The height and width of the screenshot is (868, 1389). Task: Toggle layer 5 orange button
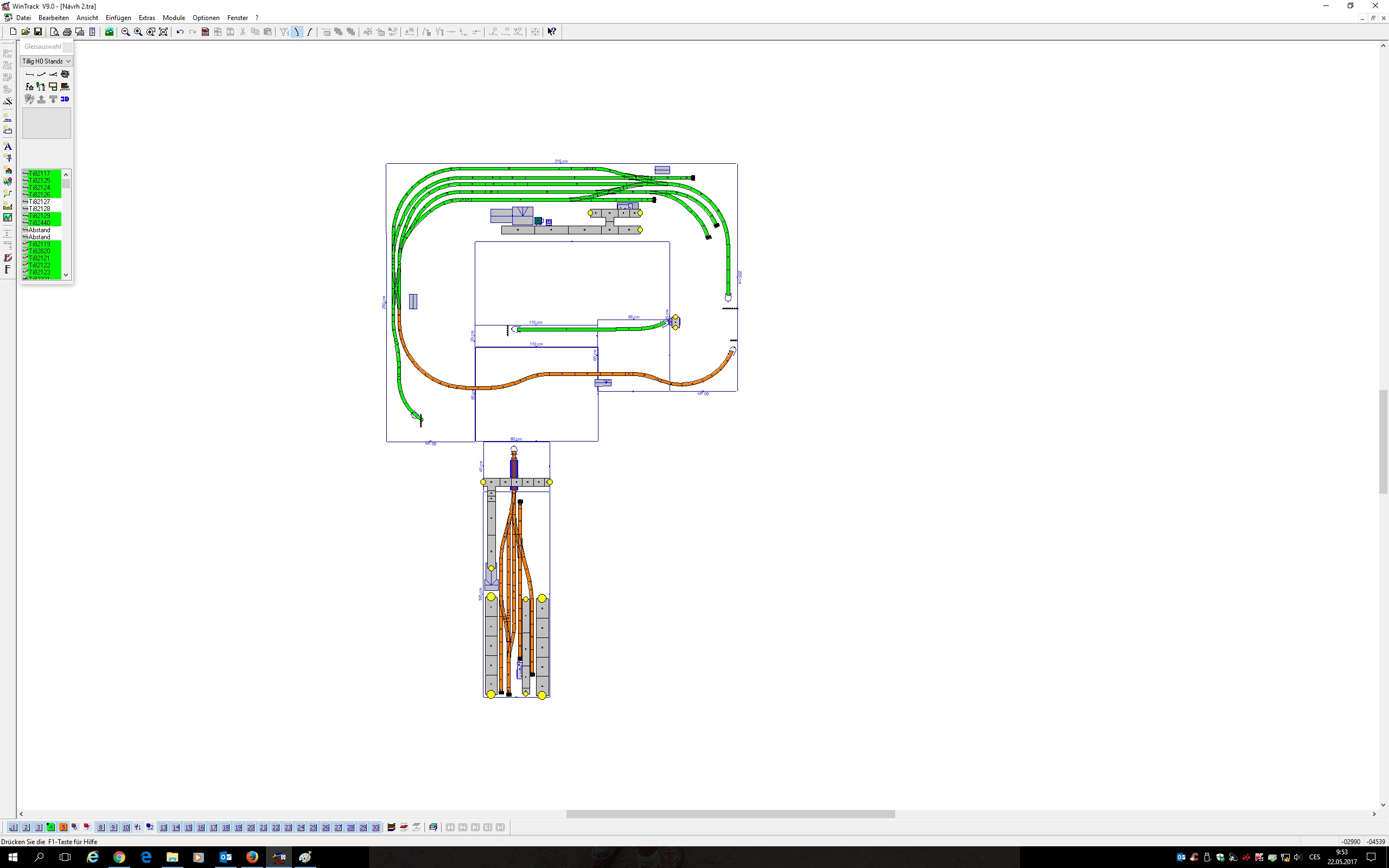pos(63,827)
